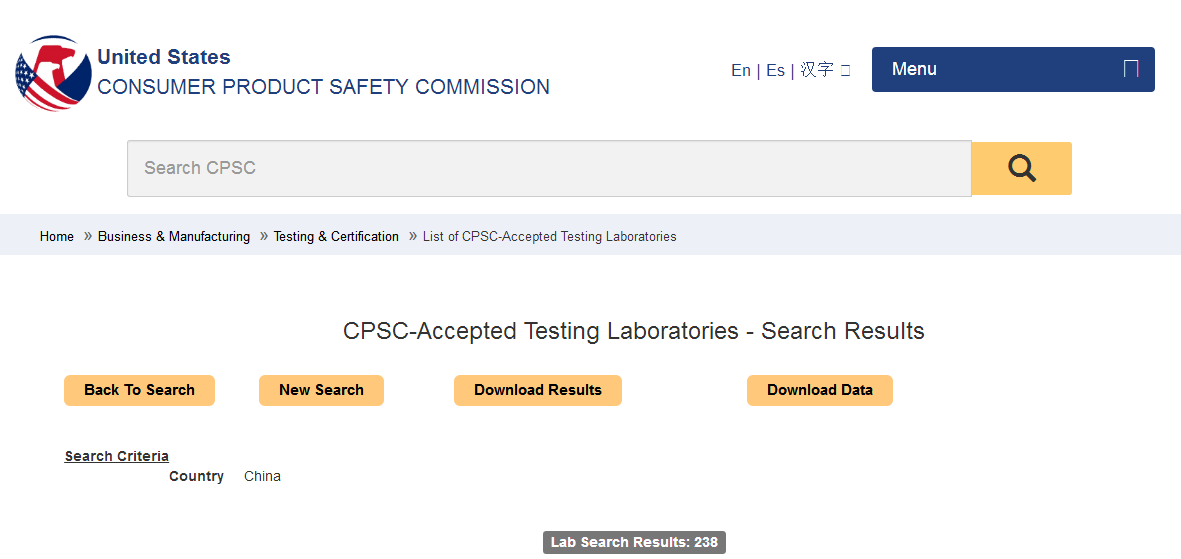
Task: Go to Home breadcrumb
Action: (56, 237)
